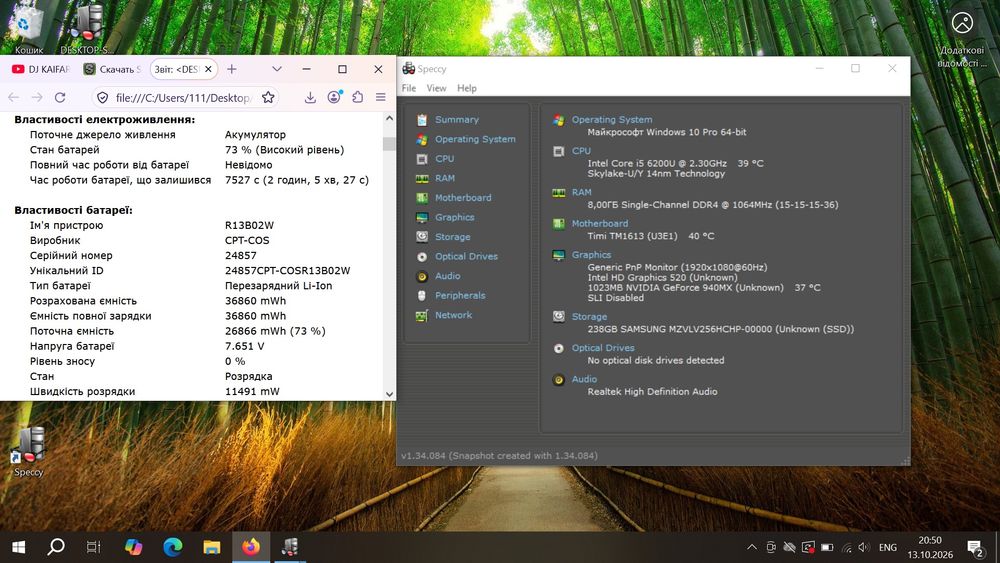Open DESKTOP-S desktop icon
This screenshot has width=1000, height=563.
pos(87,29)
